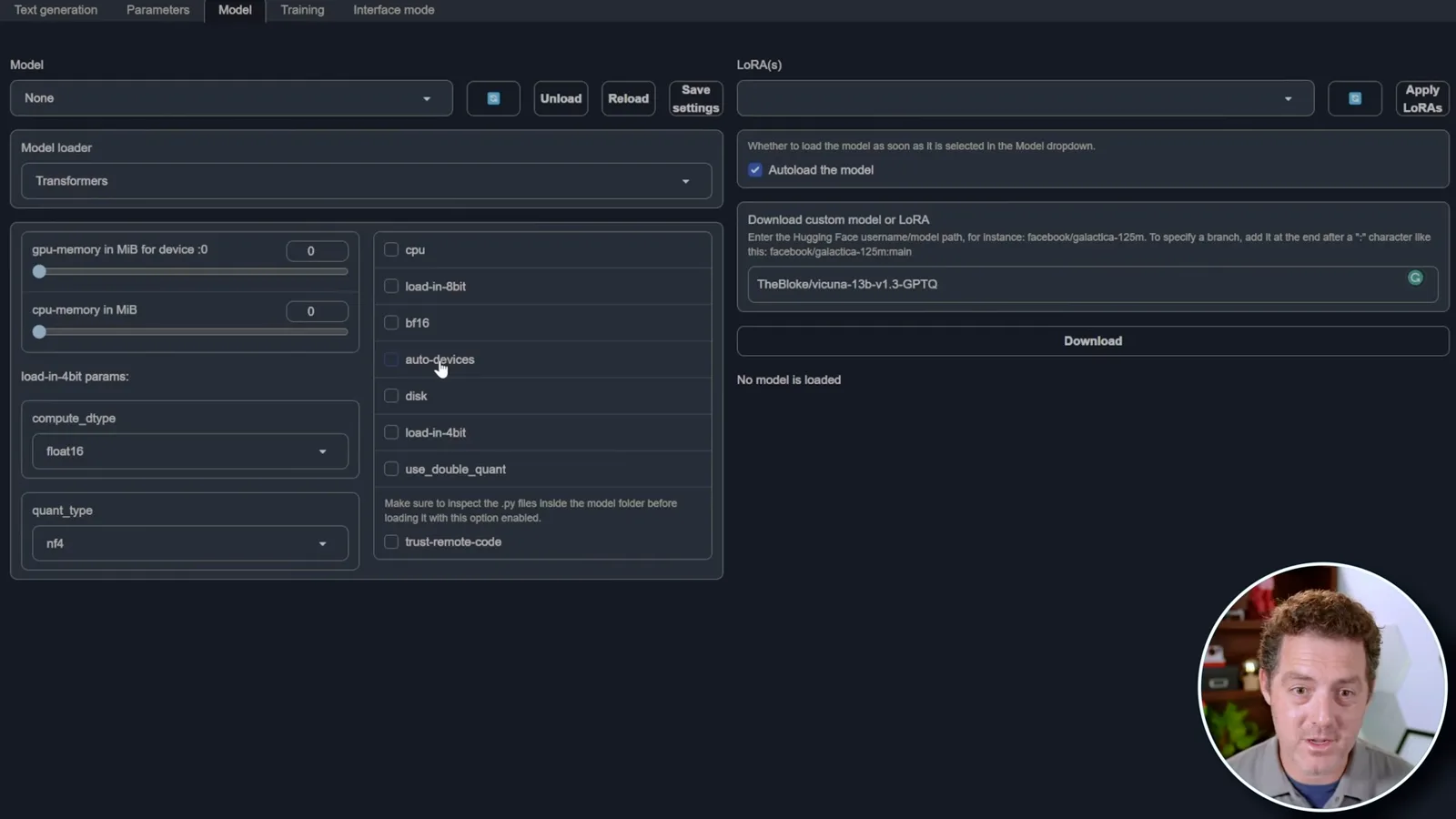Screen dimensions: 1456x819
Task: Refresh the LoRA list icon button
Action: pos(1354,98)
